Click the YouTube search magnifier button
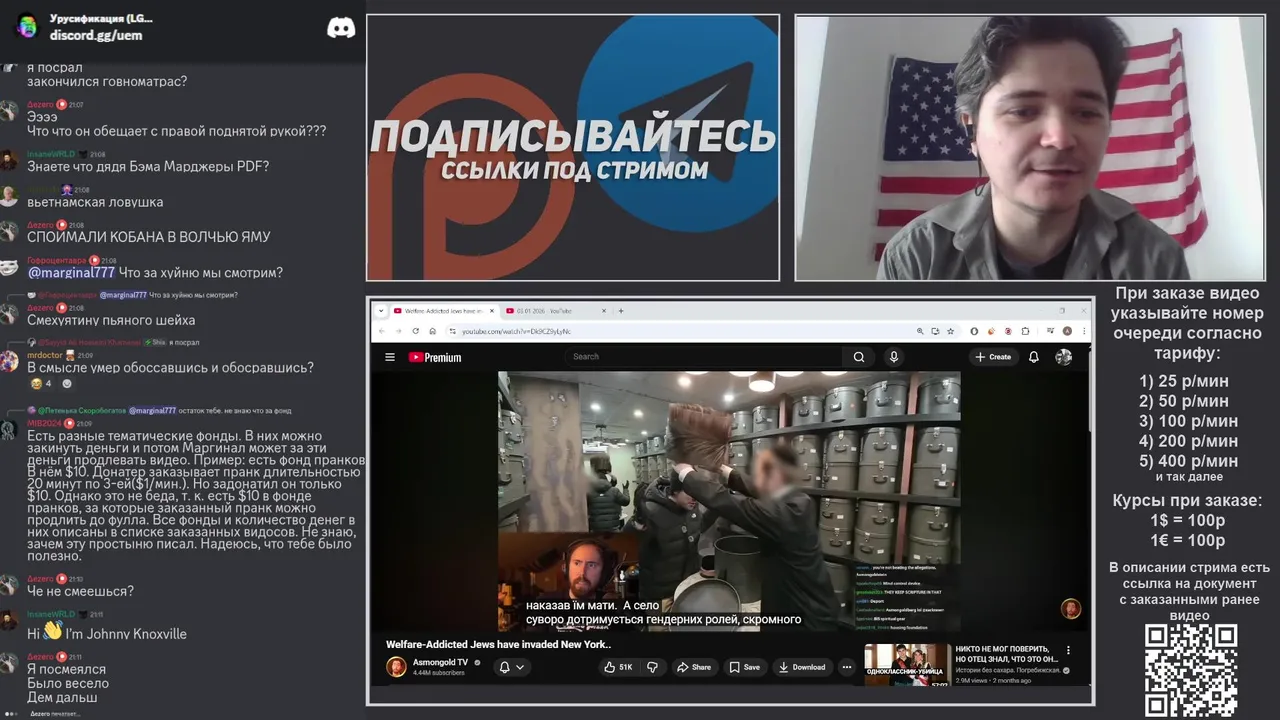 click(x=859, y=357)
